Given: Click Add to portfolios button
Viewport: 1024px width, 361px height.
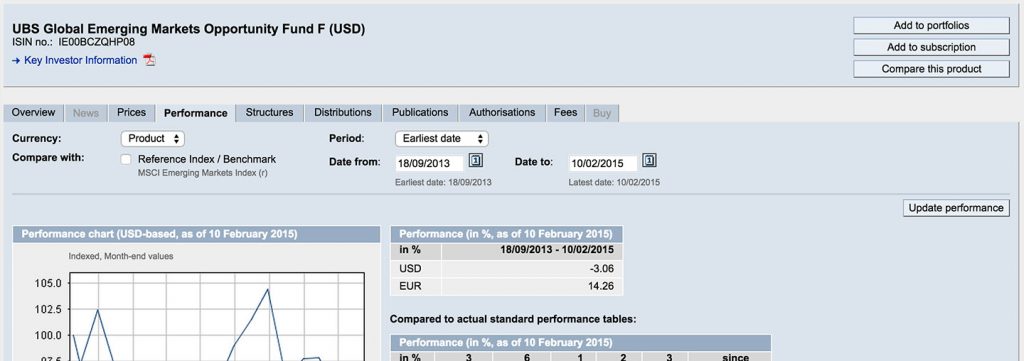Looking at the screenshot, I should tap(931, 25).
